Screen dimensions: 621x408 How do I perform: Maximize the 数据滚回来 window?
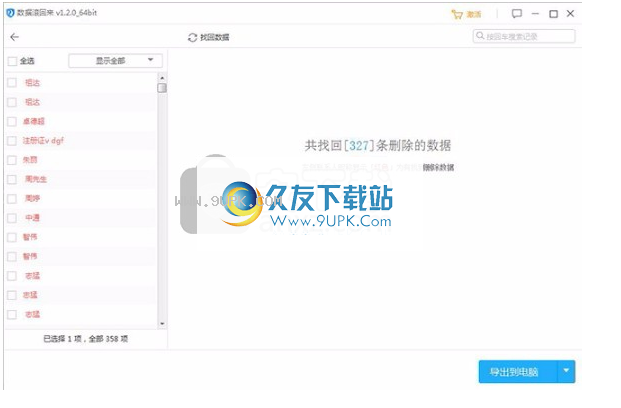click(553, 14)
